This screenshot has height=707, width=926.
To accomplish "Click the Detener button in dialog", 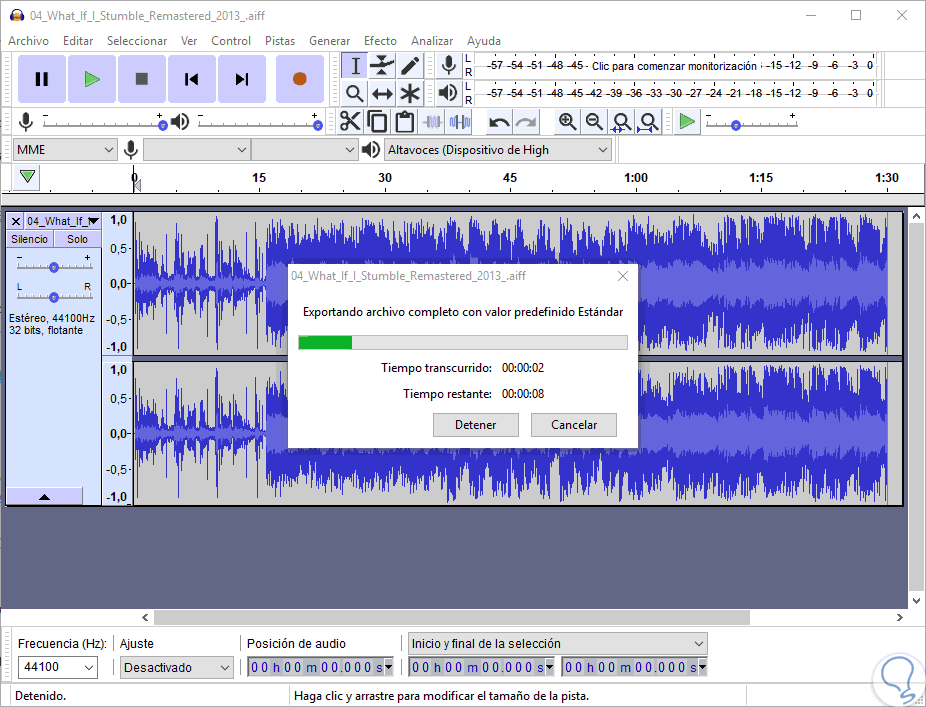I will point(475,425).
